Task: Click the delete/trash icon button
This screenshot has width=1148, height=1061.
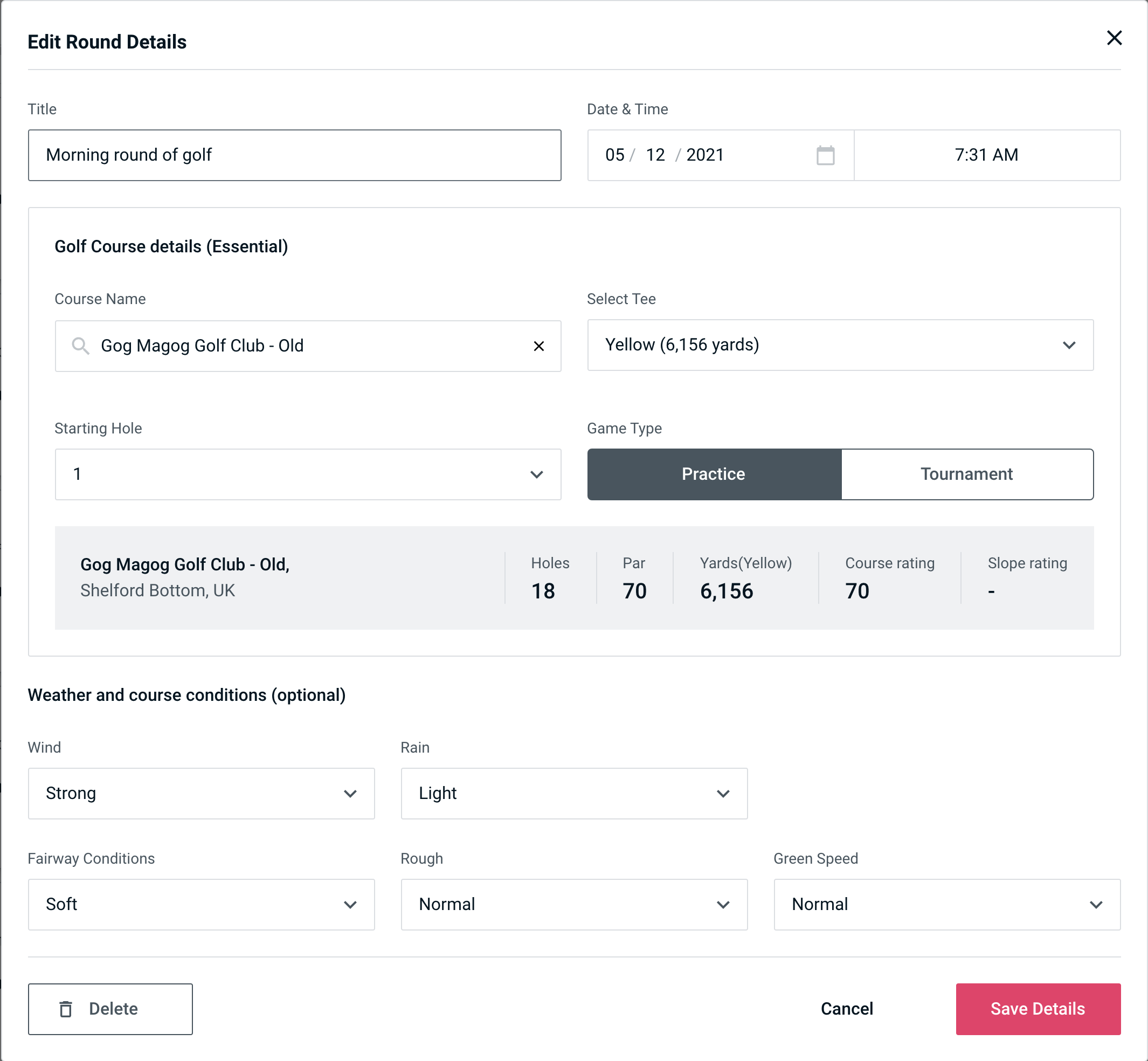Action: click(x=69, y=1009)
